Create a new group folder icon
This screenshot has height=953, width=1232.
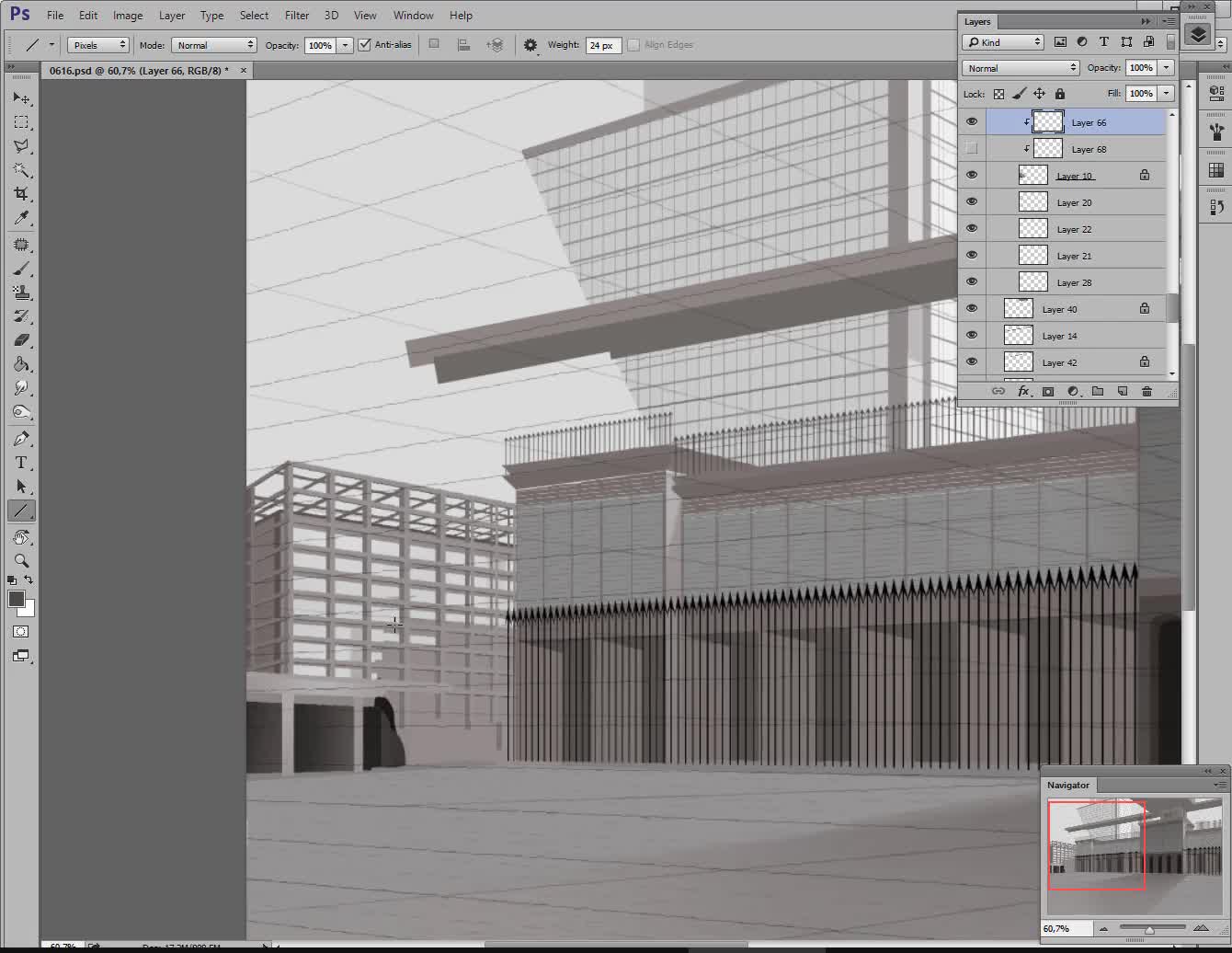[x=1097, y=391]
